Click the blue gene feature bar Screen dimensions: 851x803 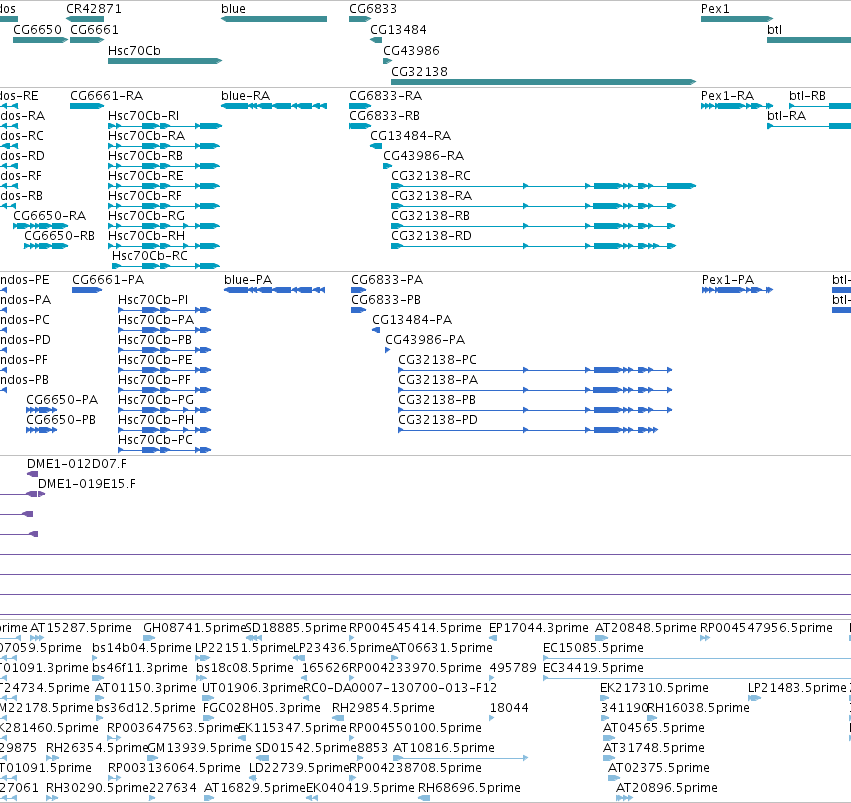tap(274, 19)
